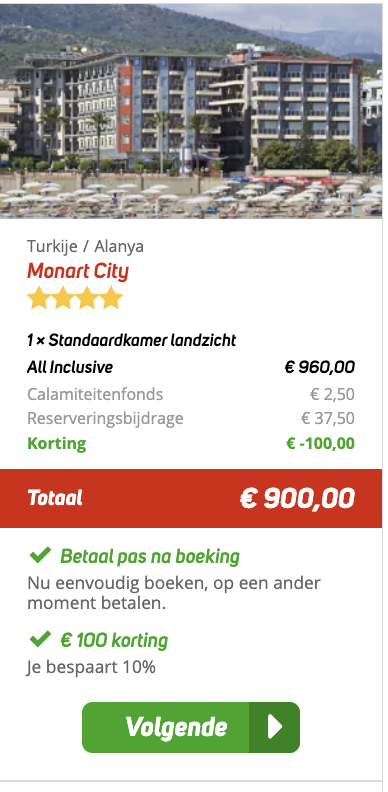Select the Korting discount line
Viewport: 388px width, 792px height.
point(191,443)
